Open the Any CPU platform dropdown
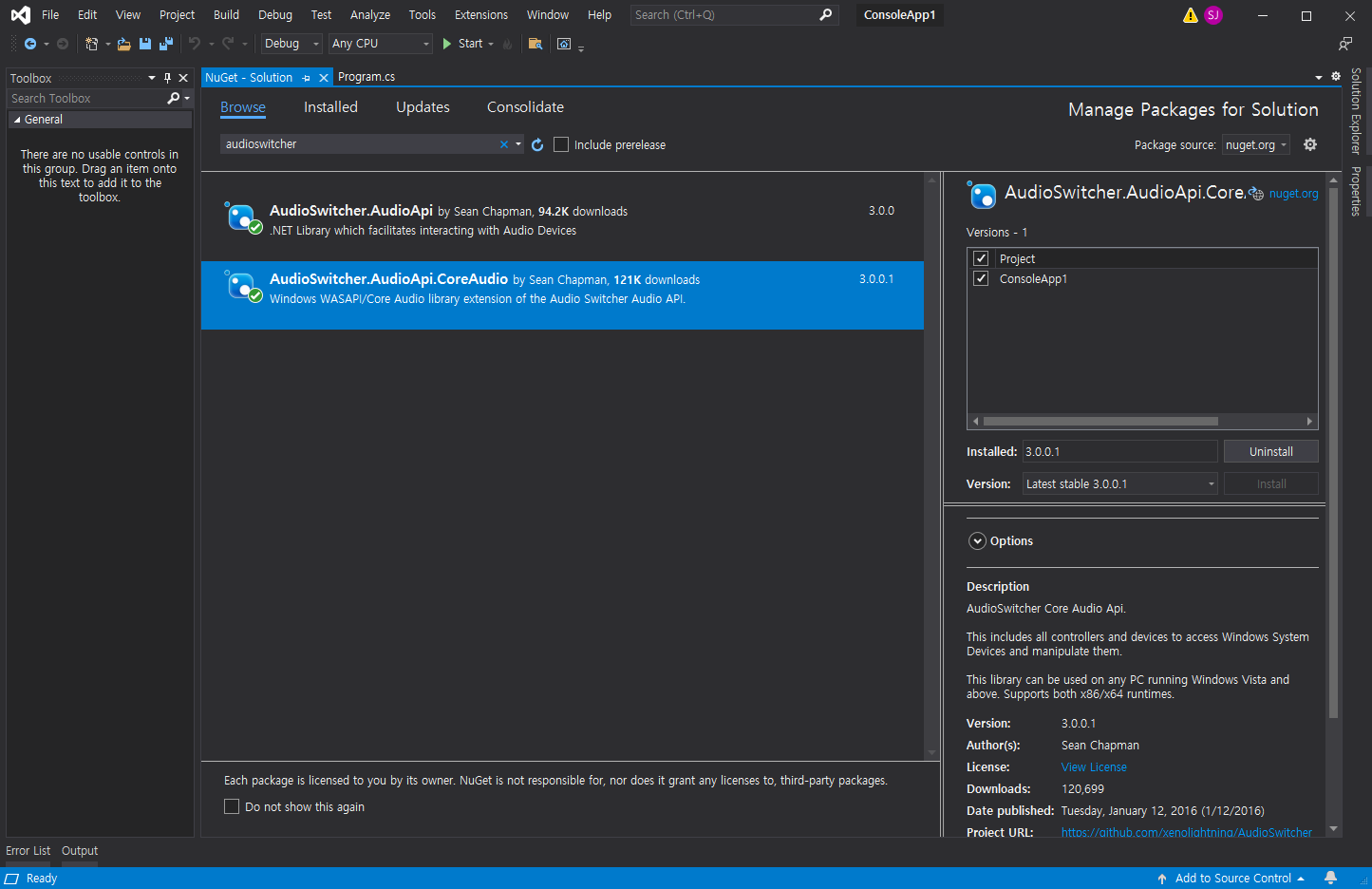 tap(381, 44)
